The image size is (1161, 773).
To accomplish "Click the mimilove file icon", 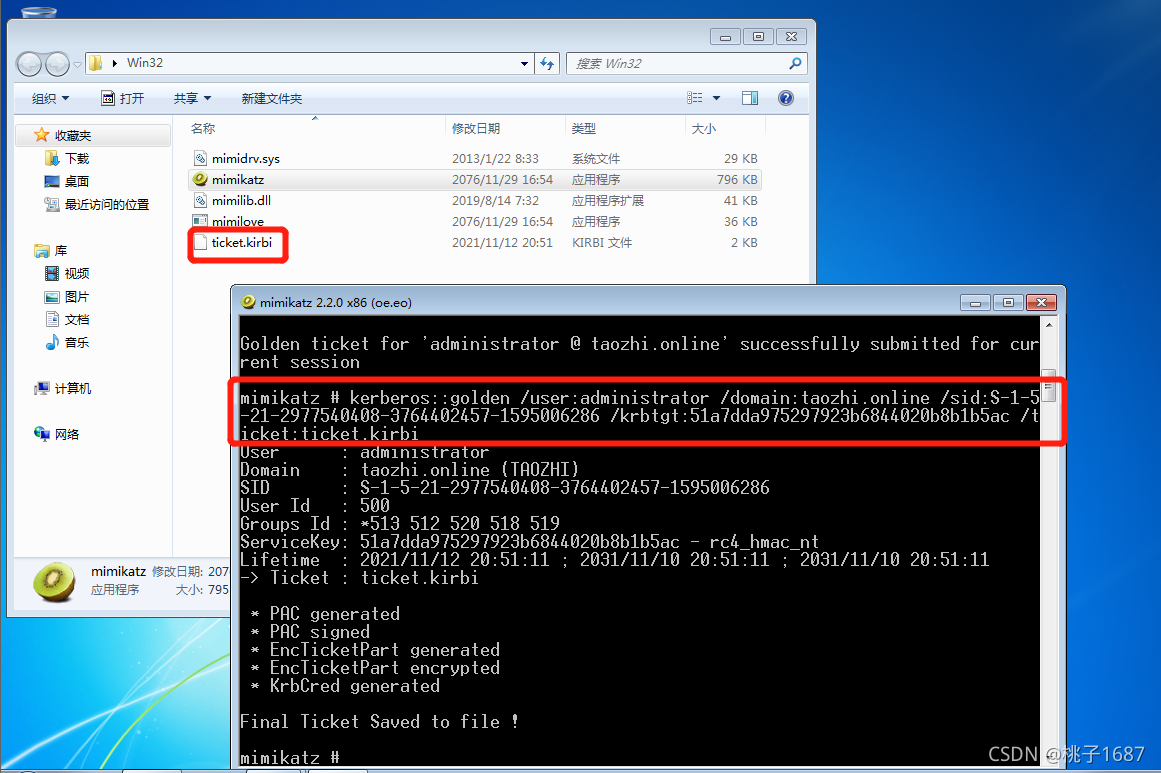I will pos(200,221).
